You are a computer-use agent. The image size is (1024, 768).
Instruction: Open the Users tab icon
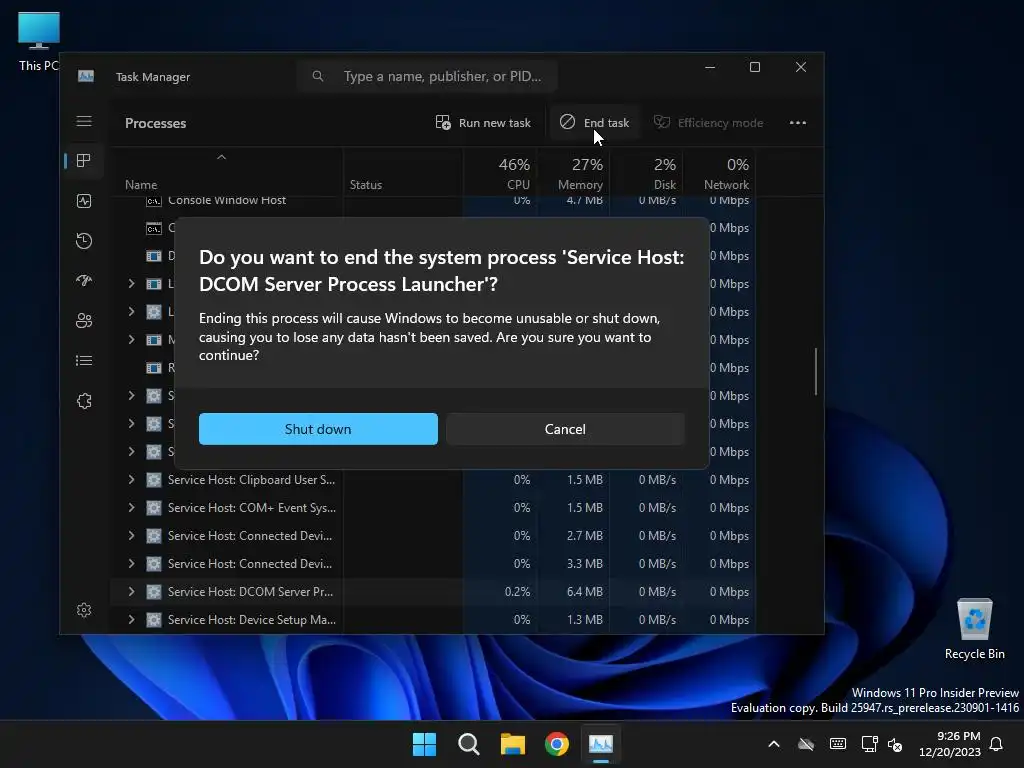[x=84, y=321]
